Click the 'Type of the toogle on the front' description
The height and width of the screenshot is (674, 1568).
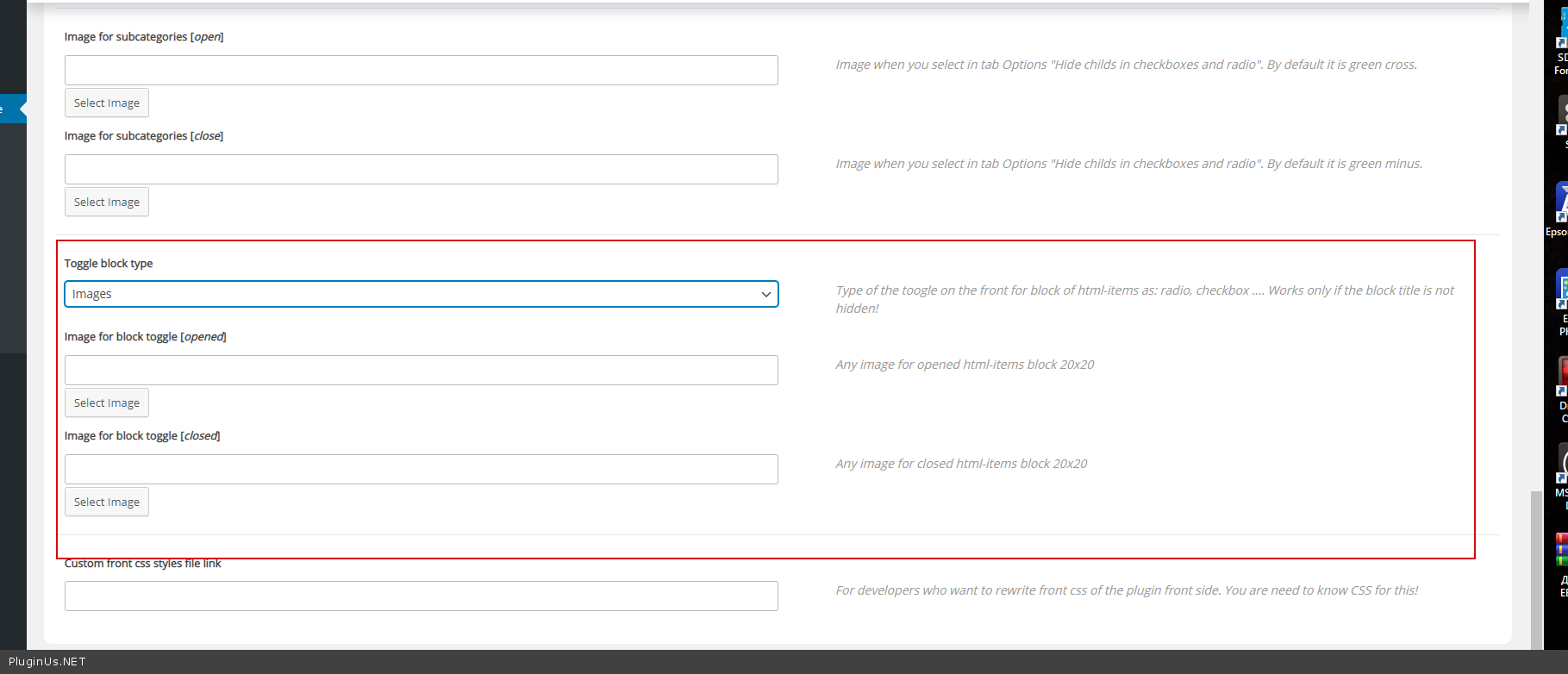1145,299
